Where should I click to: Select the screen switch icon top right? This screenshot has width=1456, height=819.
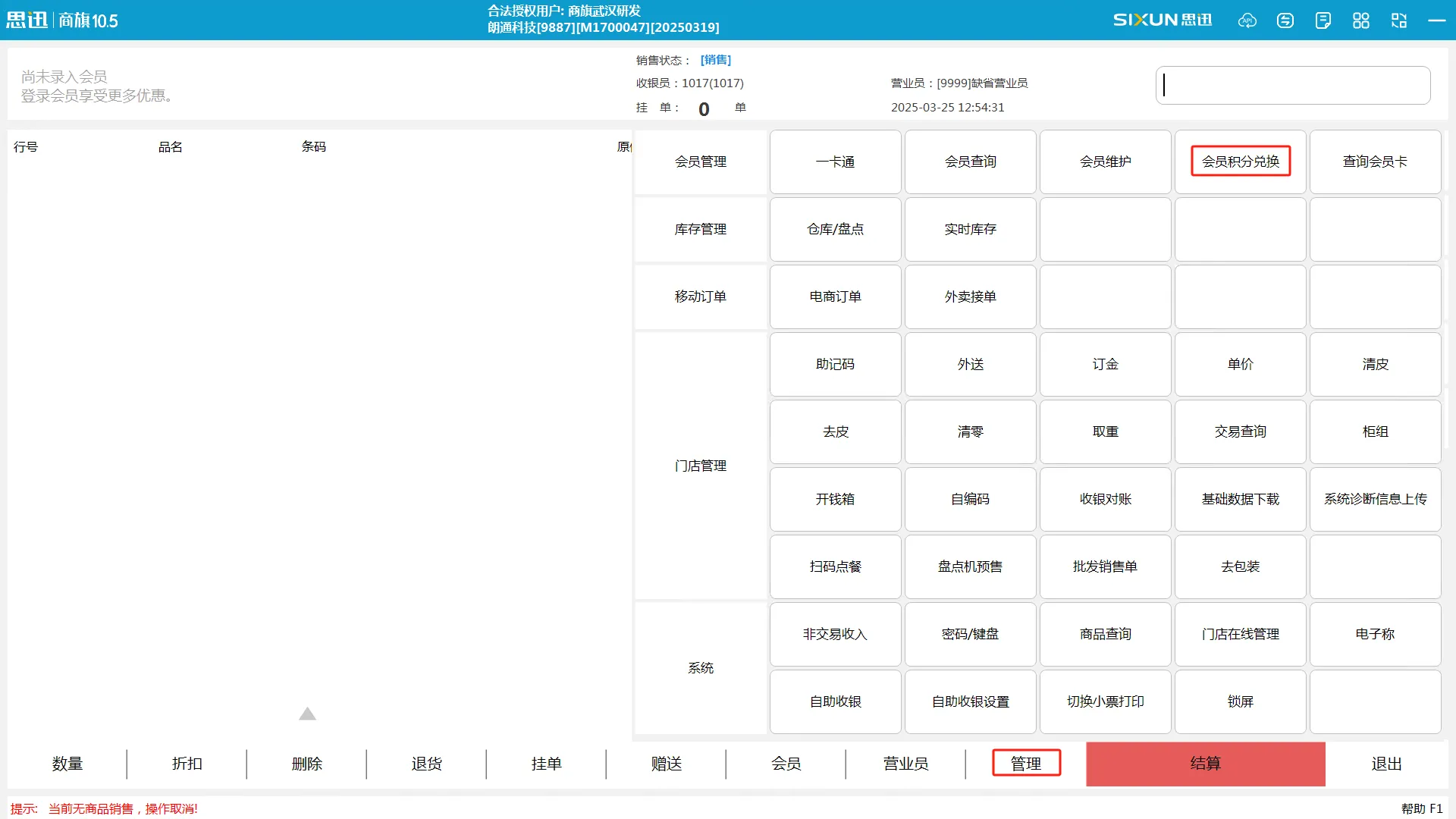[x=1398, y=20]
